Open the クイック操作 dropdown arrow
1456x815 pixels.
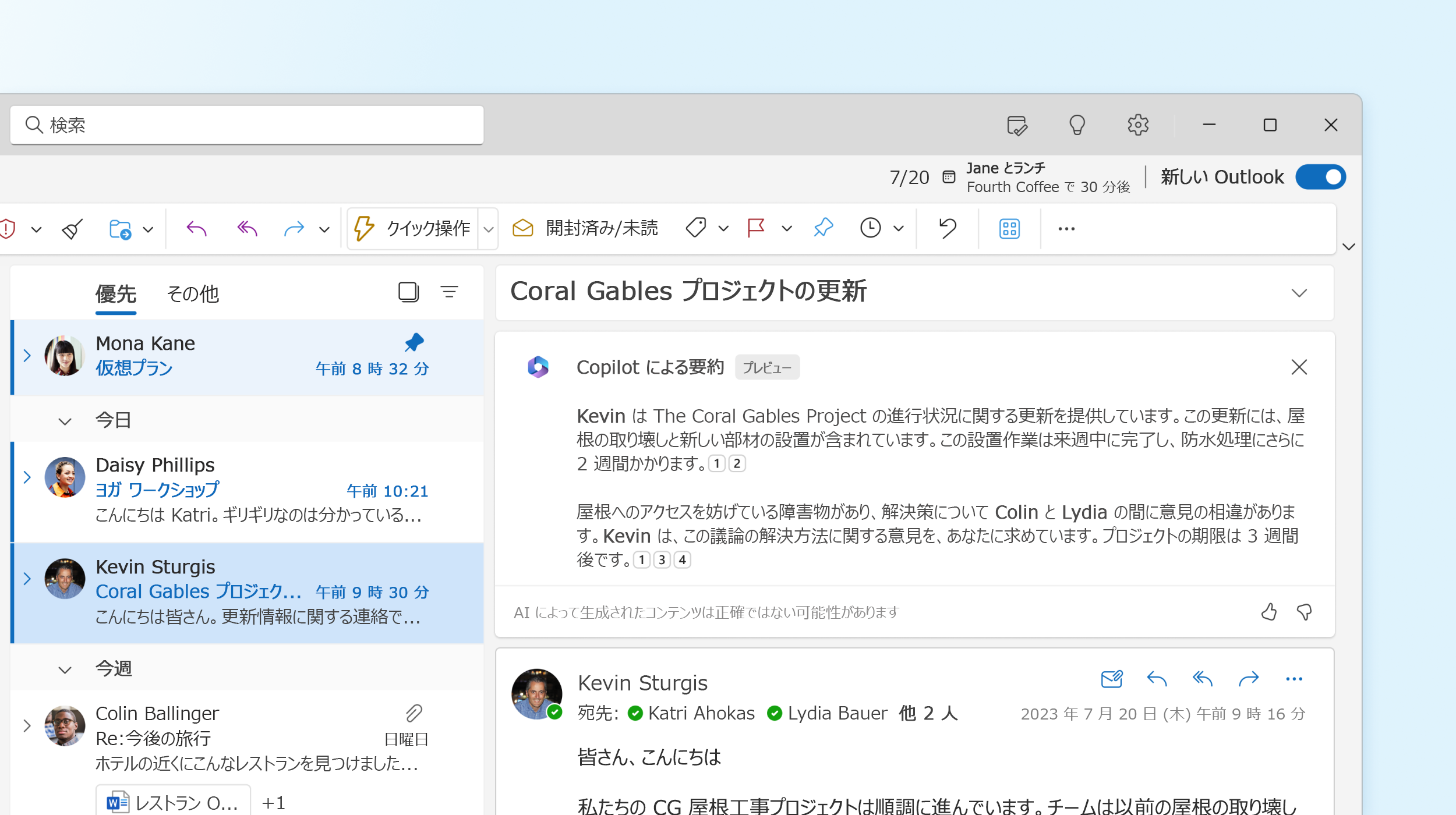click(488, 229)
